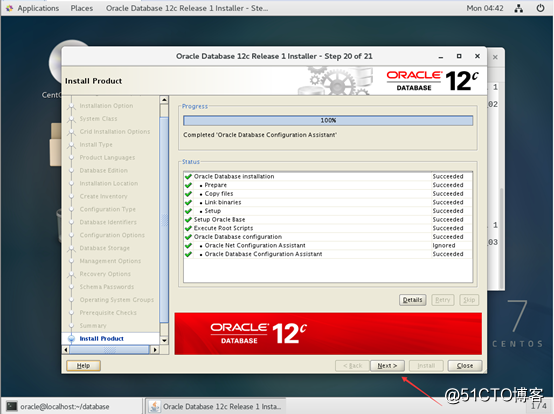554x414 pixels.
Task: Select the Product Languages step
Action: [x=107, y=157]
